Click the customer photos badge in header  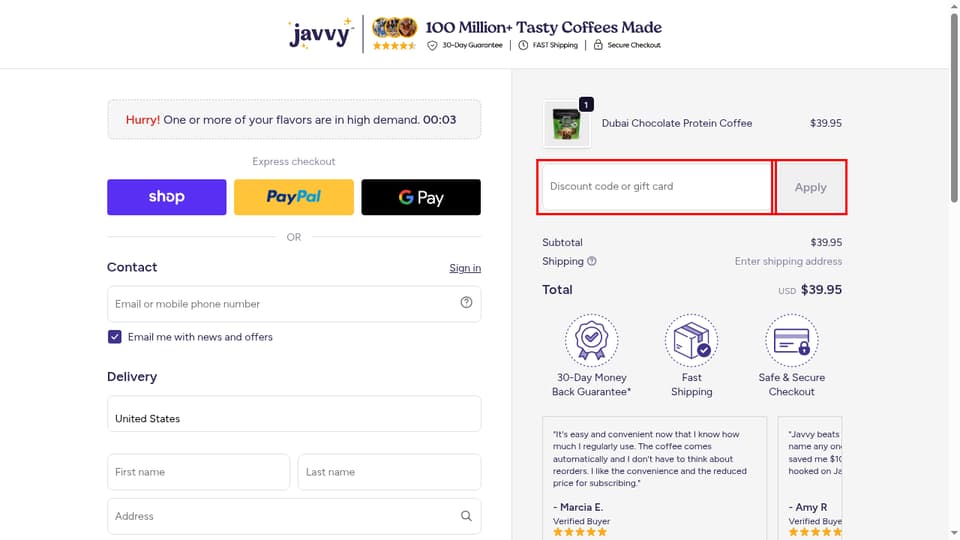coord(395,28)
